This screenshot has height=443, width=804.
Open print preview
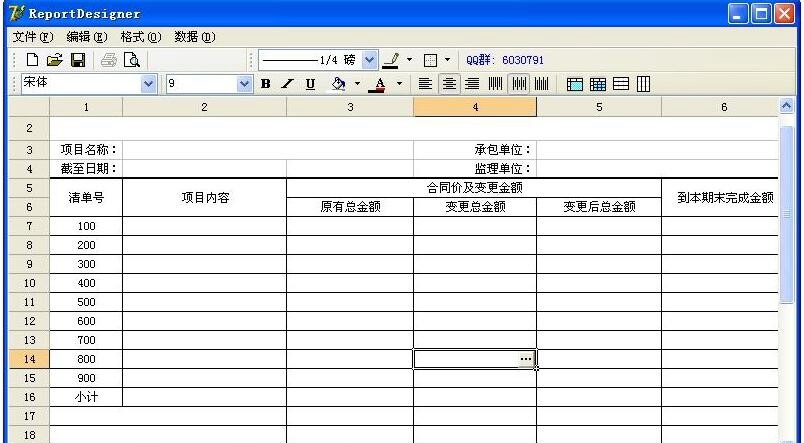[x=132, y=60]
